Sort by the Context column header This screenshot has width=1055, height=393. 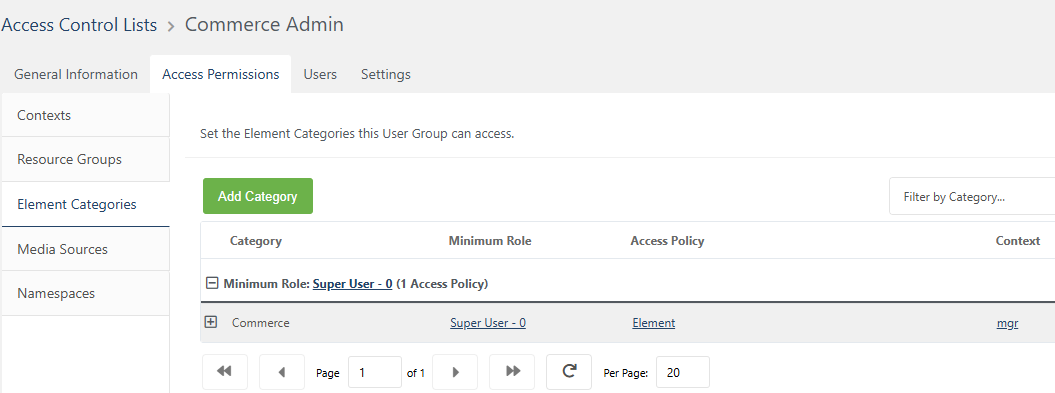1018,241
